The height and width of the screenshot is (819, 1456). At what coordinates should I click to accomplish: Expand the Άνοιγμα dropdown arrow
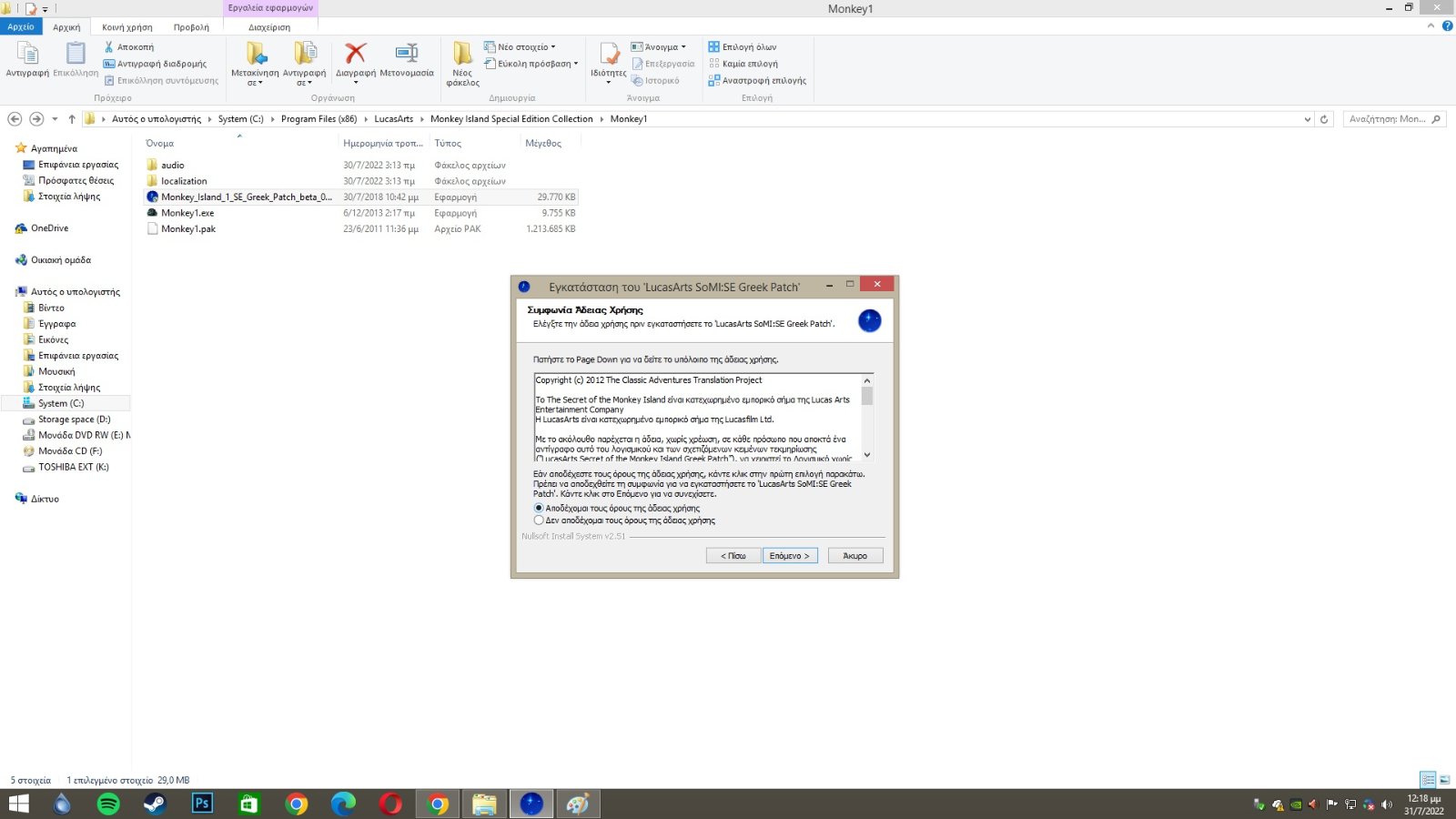pyautogui.click(x=683, y=47)
